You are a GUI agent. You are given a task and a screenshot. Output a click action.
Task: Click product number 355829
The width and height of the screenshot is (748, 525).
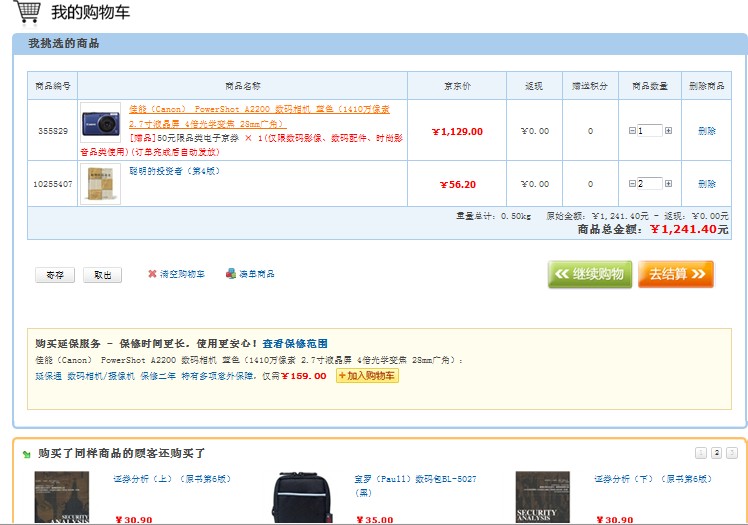(x=53, y=131)
